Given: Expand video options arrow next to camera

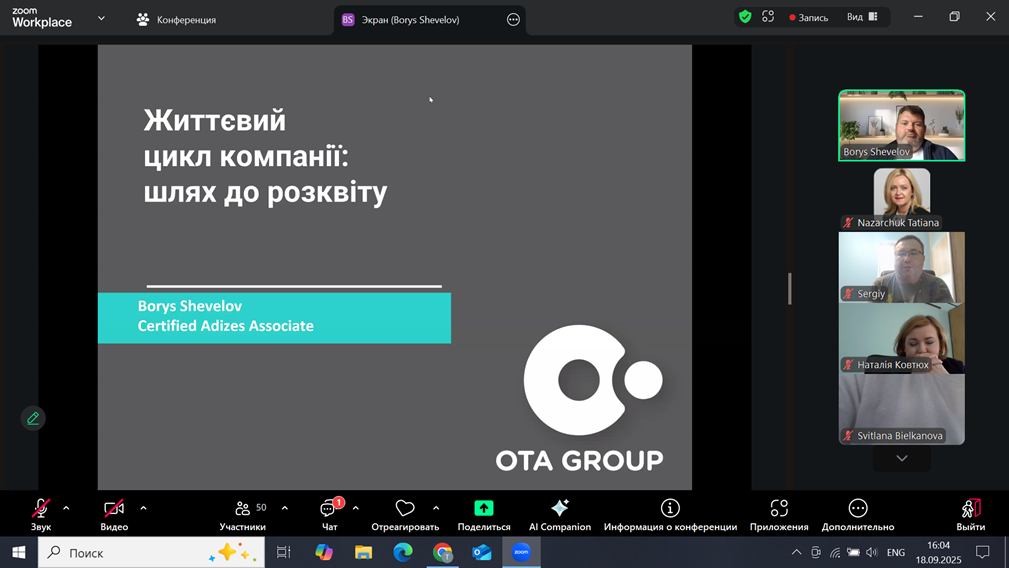Looking at the screenshot, I should coord(143,508).
